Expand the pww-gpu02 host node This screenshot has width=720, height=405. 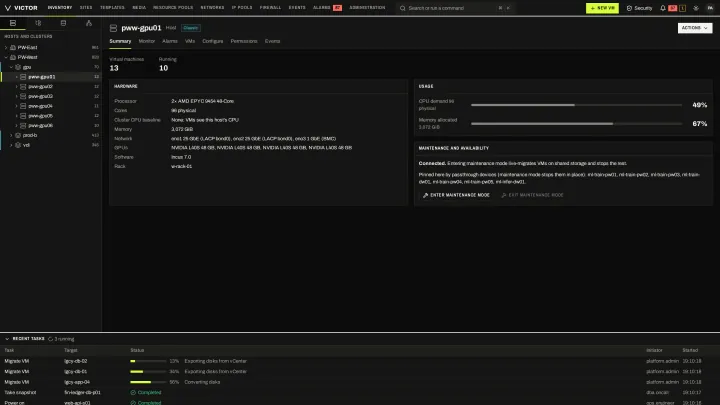[17, 86]
